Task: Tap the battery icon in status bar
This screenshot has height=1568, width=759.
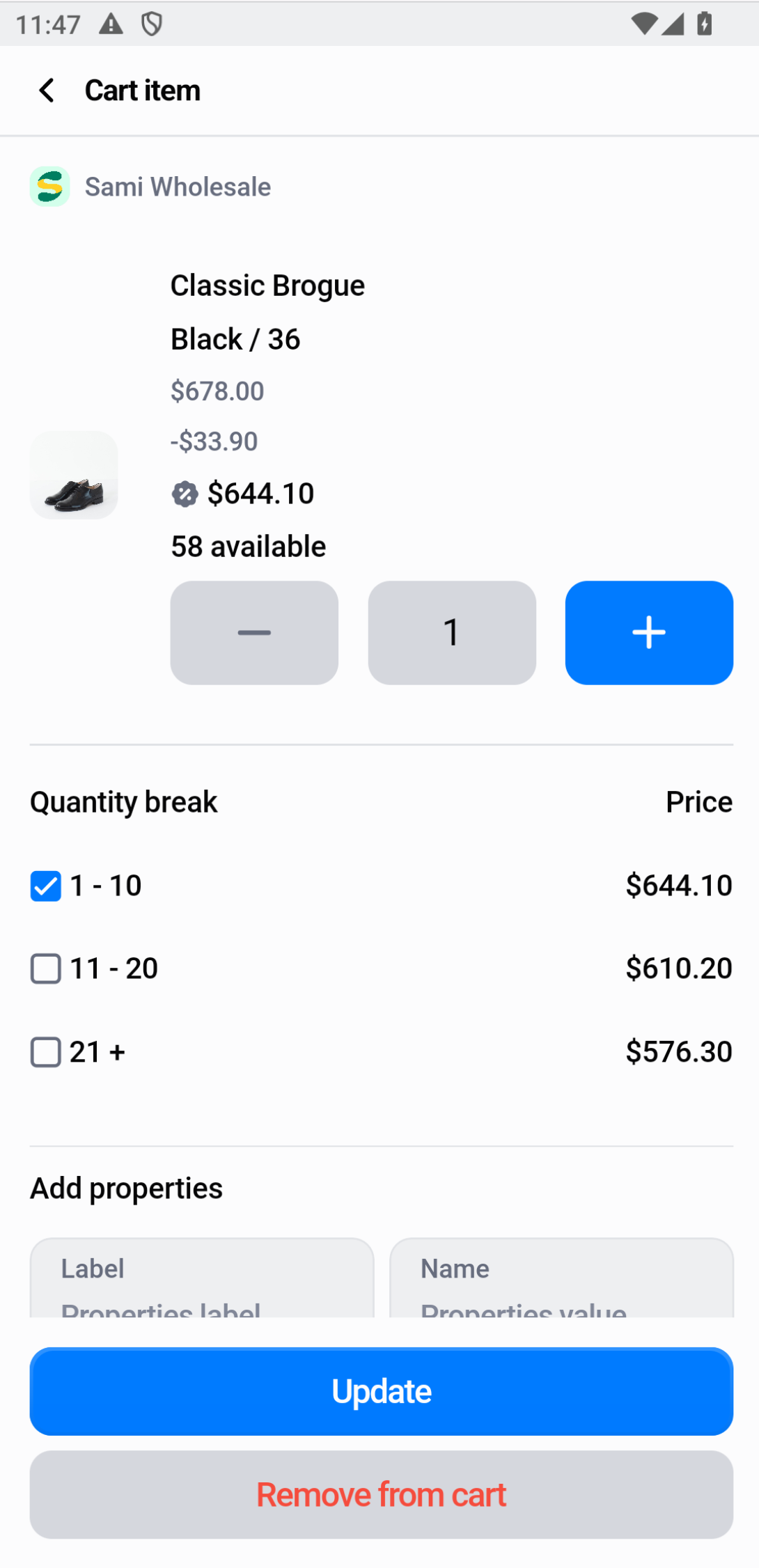Action: 705,25
